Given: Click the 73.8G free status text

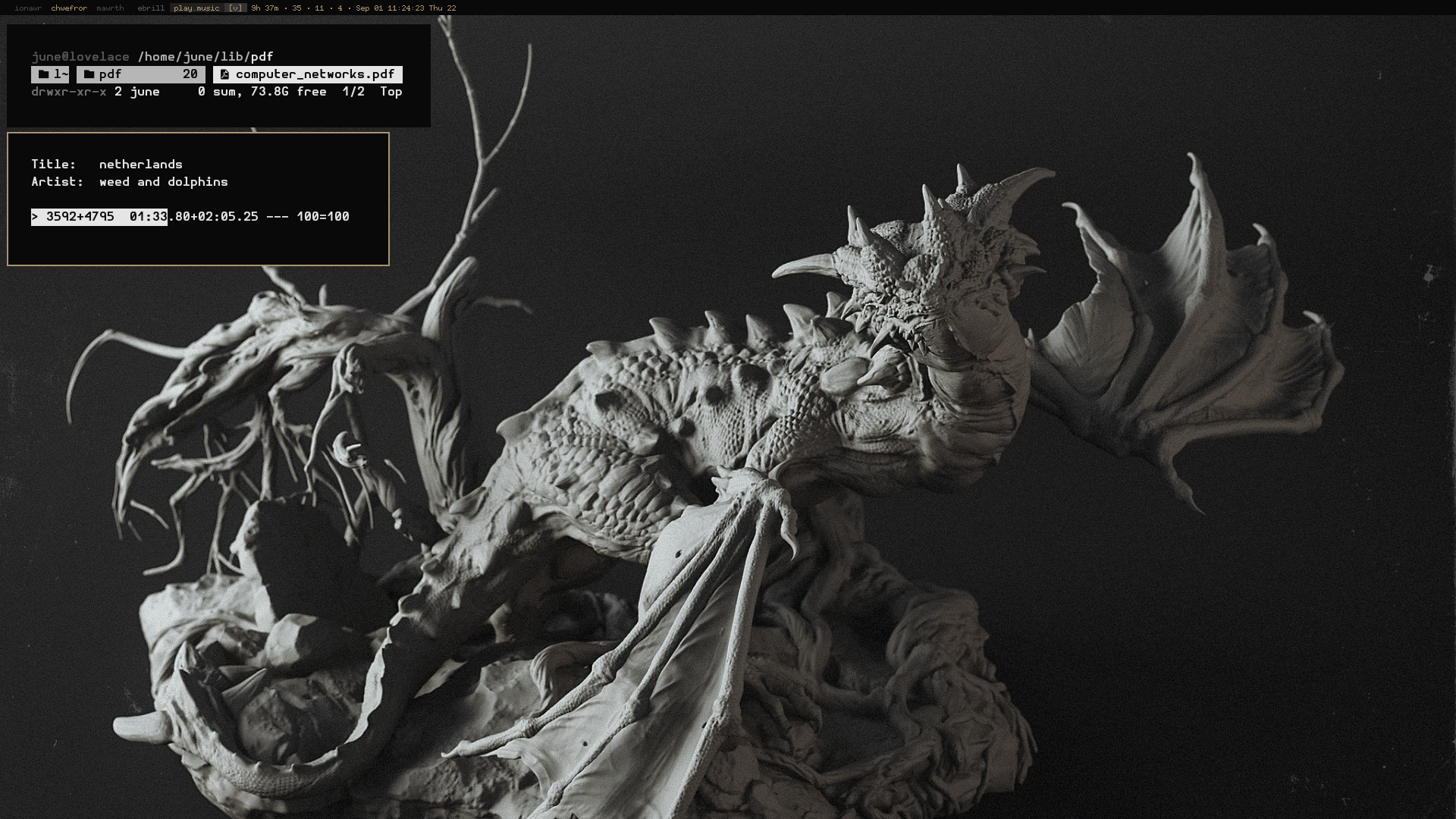Looking at the screenshot, I should coord(288,92).
